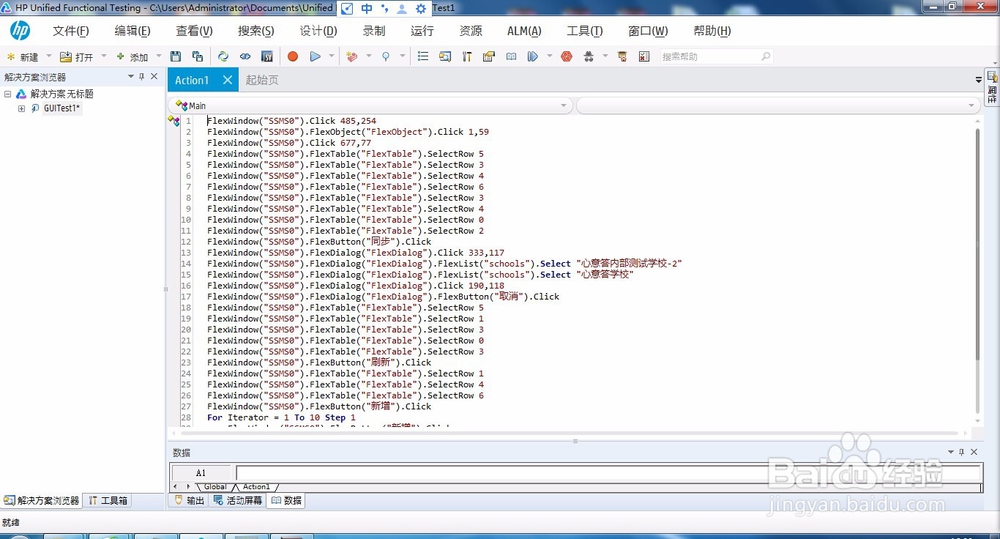
Task: Open the dropdown arrow beside the Run button
Action: pyautogui.click(x=332, y=56)
